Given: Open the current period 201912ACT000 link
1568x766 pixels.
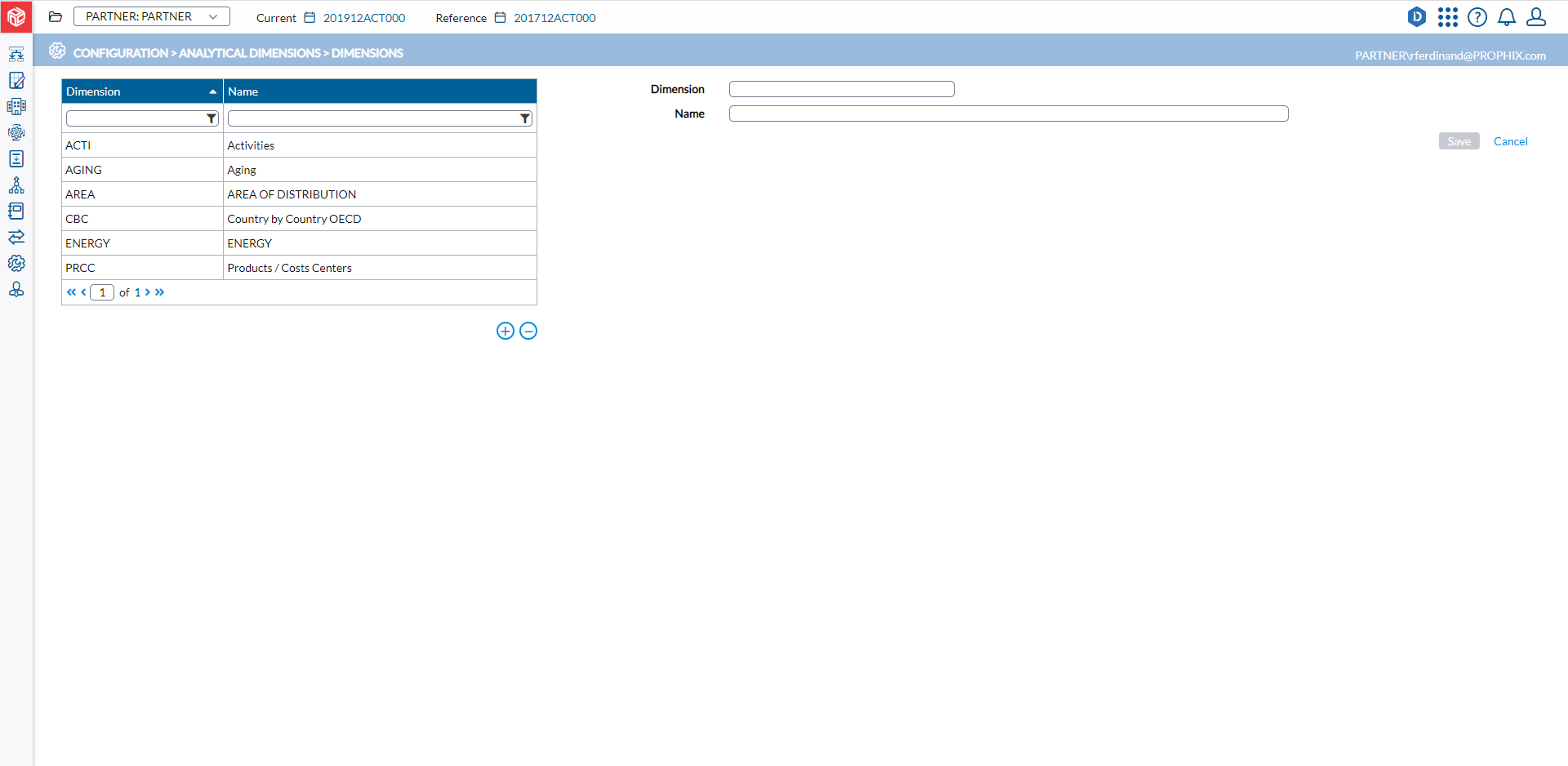Looking at the screenshot, I should pos(364,18).
